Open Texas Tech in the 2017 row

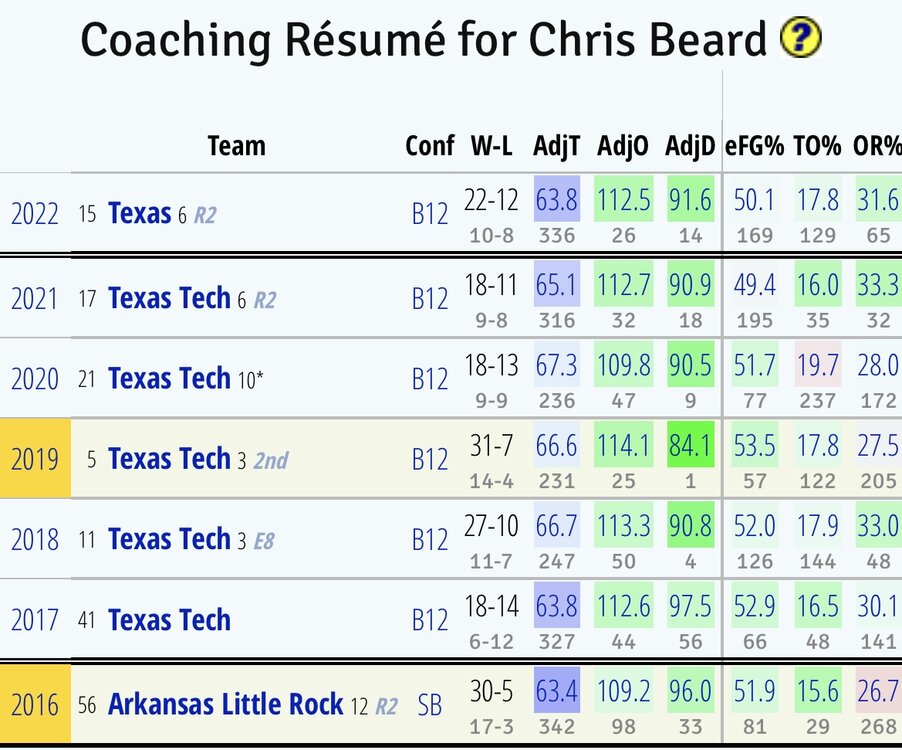(169, 620)
